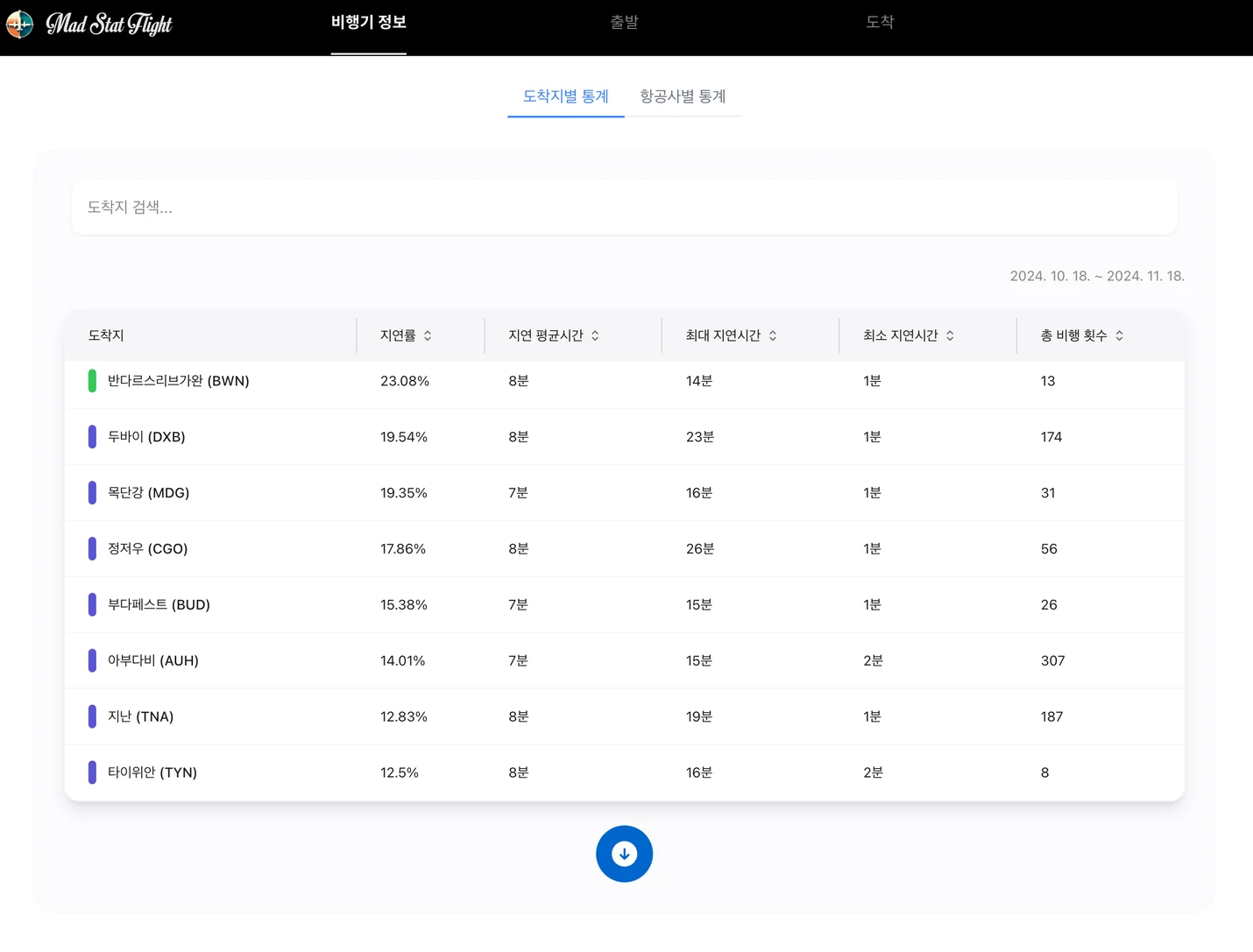
Task: Click the 12.5% delay rate value
Action: (400, 772)
